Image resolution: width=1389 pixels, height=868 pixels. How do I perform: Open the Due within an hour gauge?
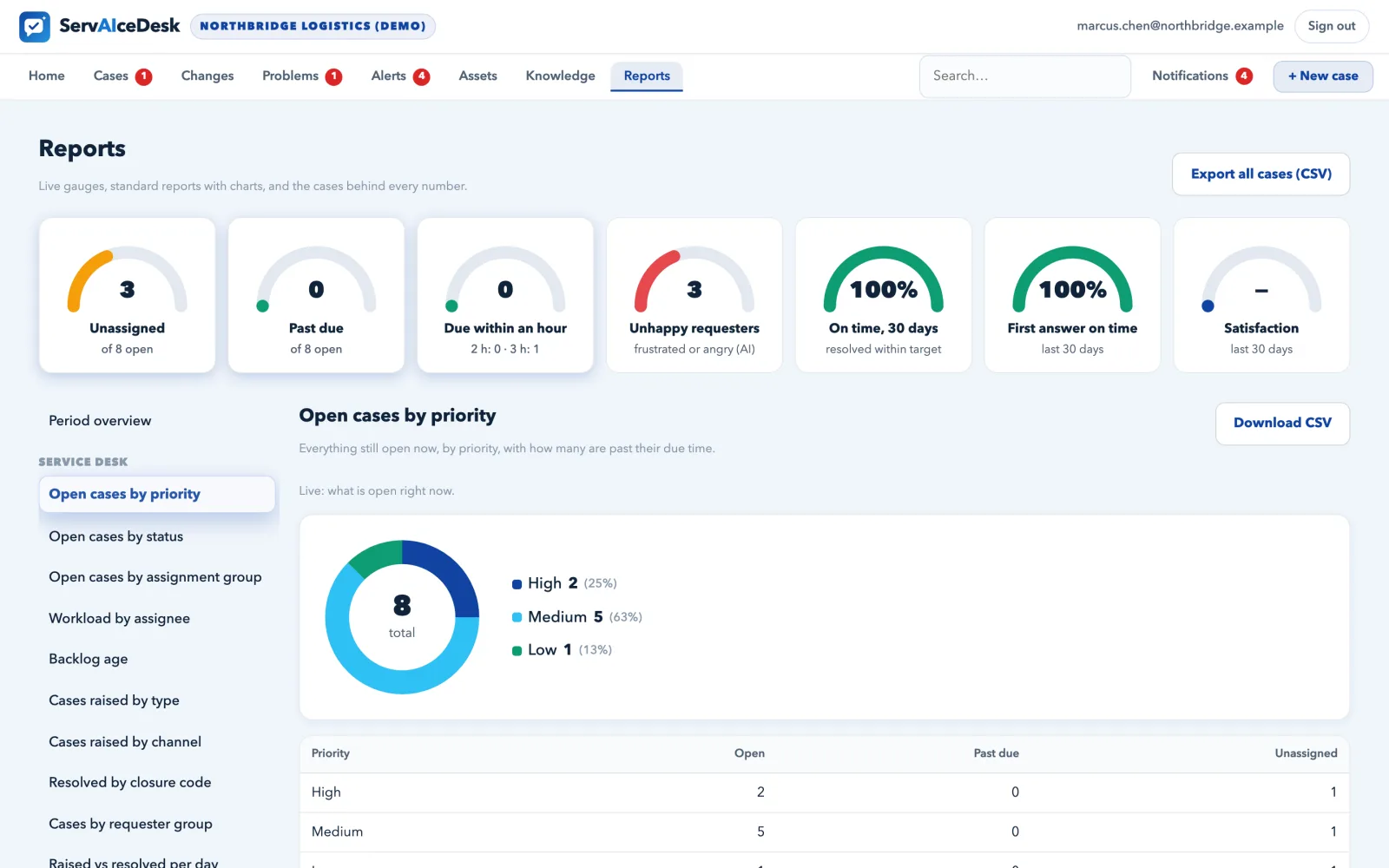505,295
